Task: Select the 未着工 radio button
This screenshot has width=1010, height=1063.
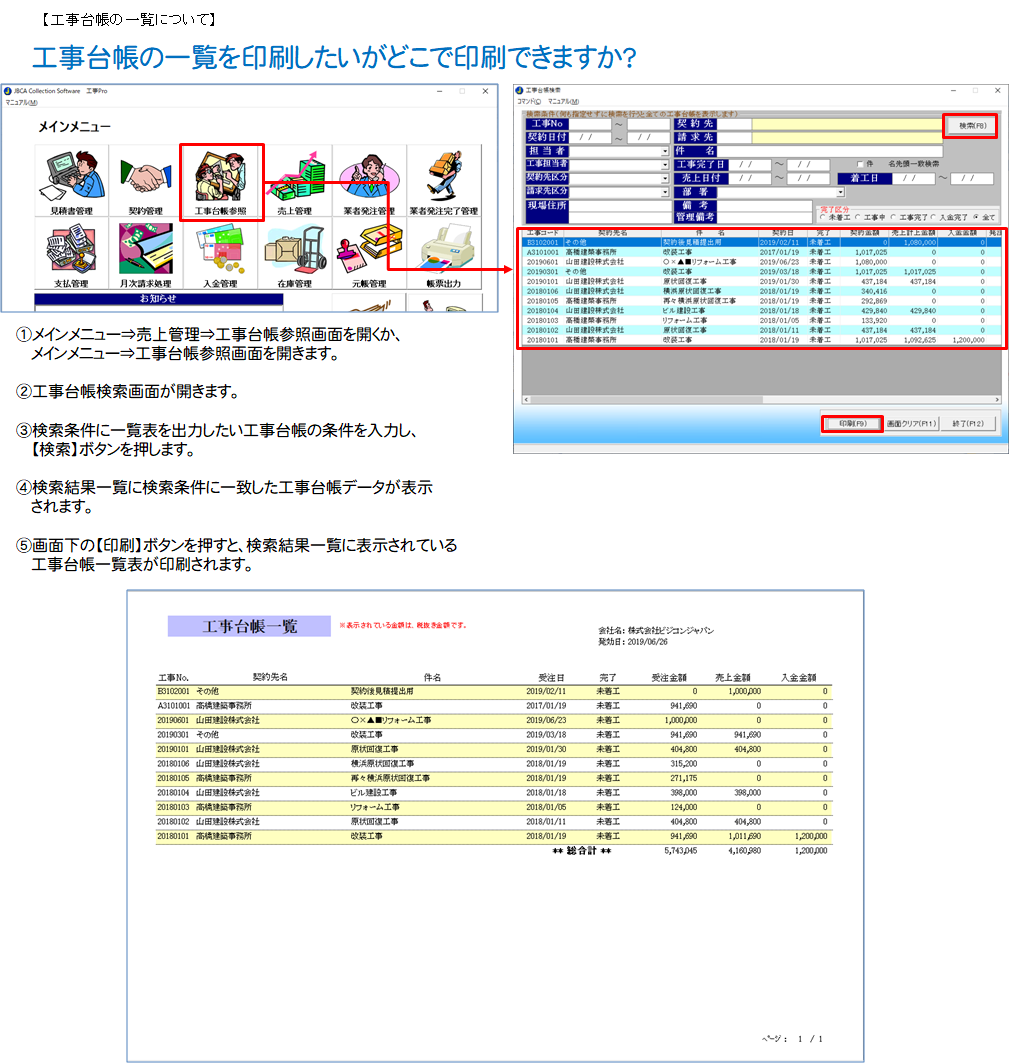Action: 823,217
